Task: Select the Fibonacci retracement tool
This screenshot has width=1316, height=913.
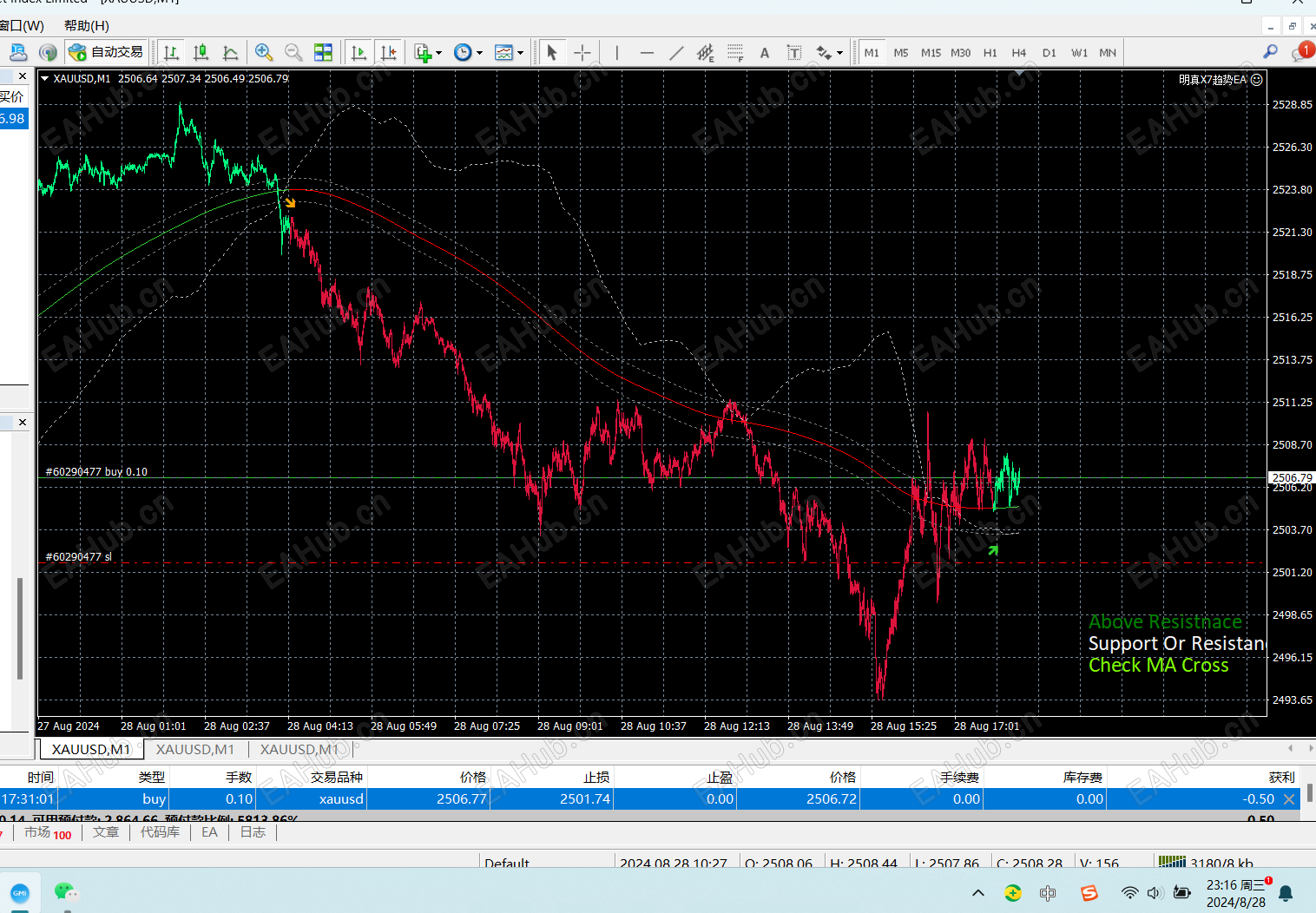Action: 735,53
